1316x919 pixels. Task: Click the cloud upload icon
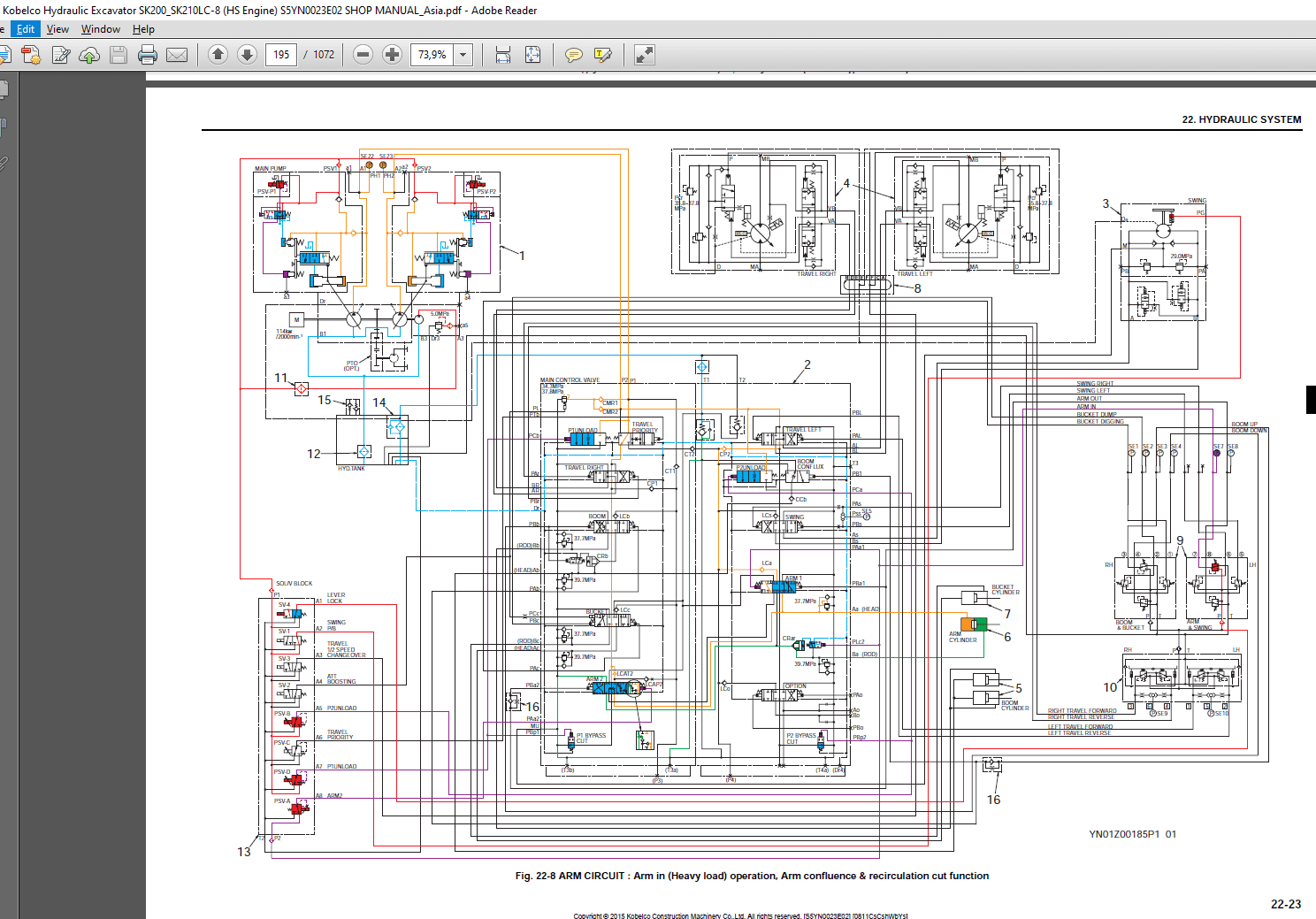[89, 55]
